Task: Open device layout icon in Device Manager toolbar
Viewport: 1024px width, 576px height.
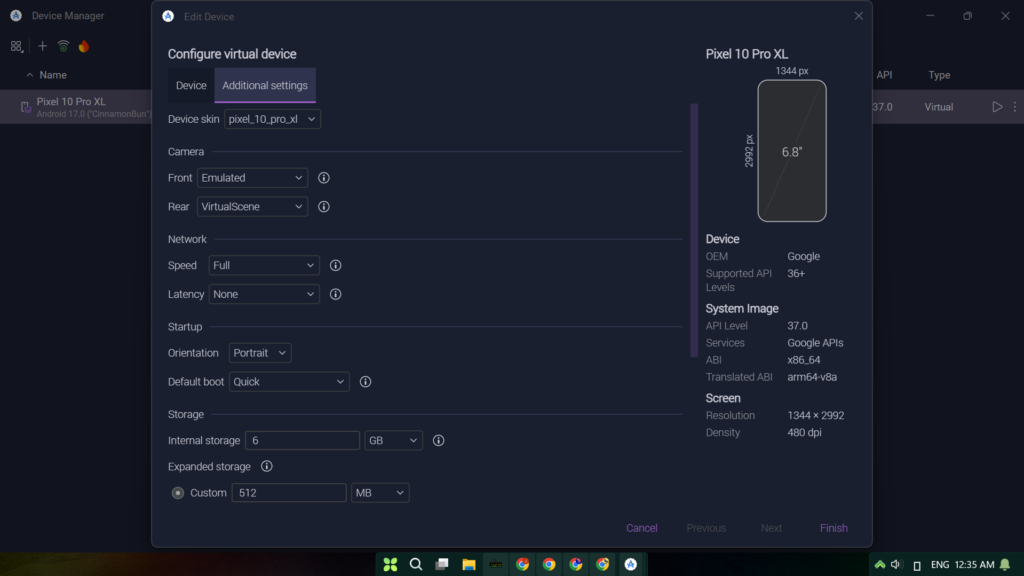Action: pos(16,46)
